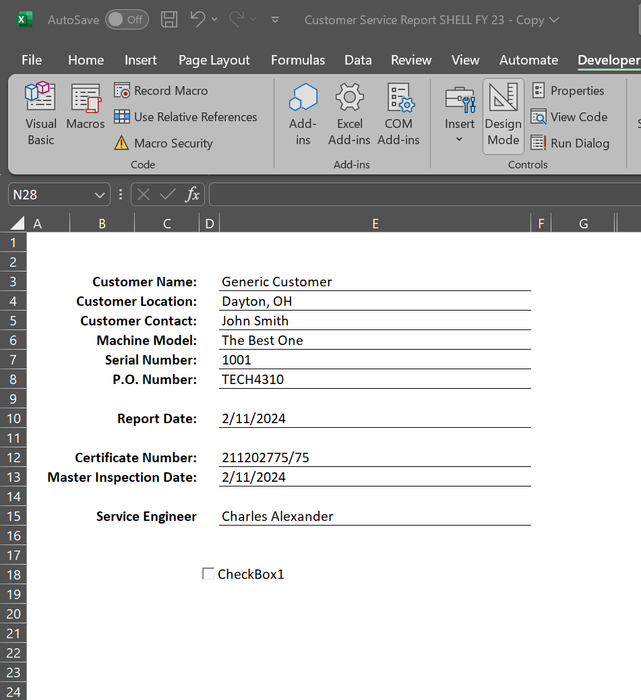Open the Redo history dropdown arrow
Image resolution: width=641 pixels, height=700 pixels.
[x=253, y=20]
